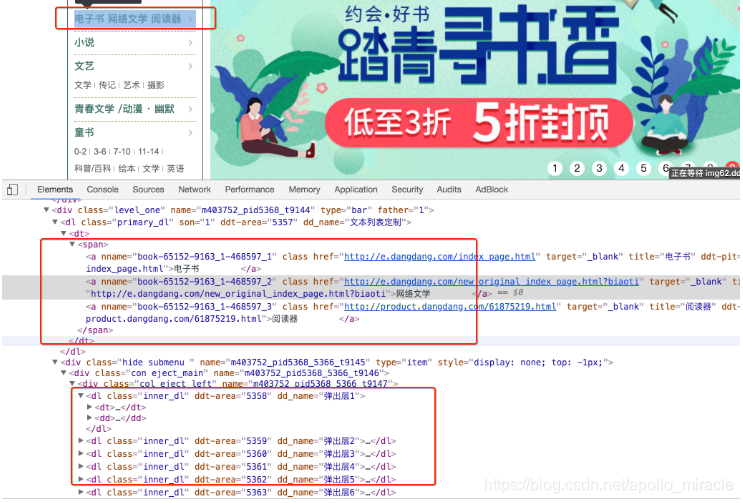Image resolution: width=743 pixels, height=503 pixels.
Task: Open the AdBlock tab
Action: point(491,189)
